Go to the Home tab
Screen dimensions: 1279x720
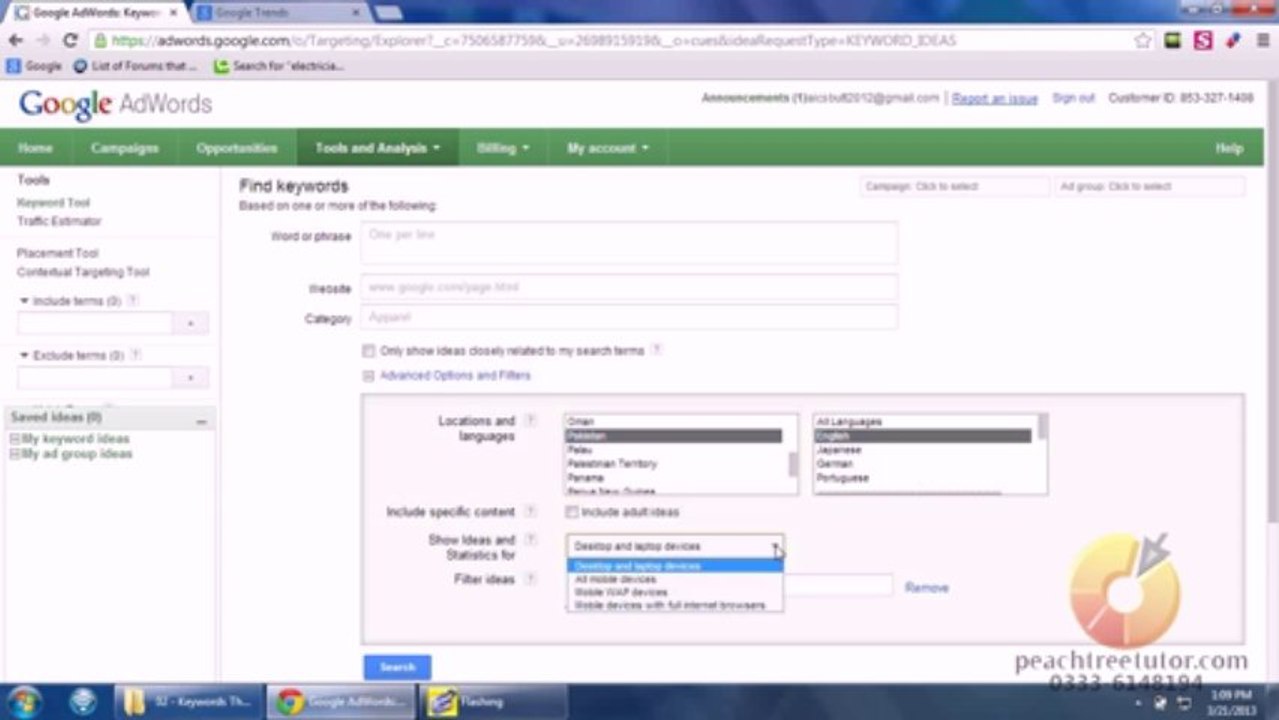point(35,148)
